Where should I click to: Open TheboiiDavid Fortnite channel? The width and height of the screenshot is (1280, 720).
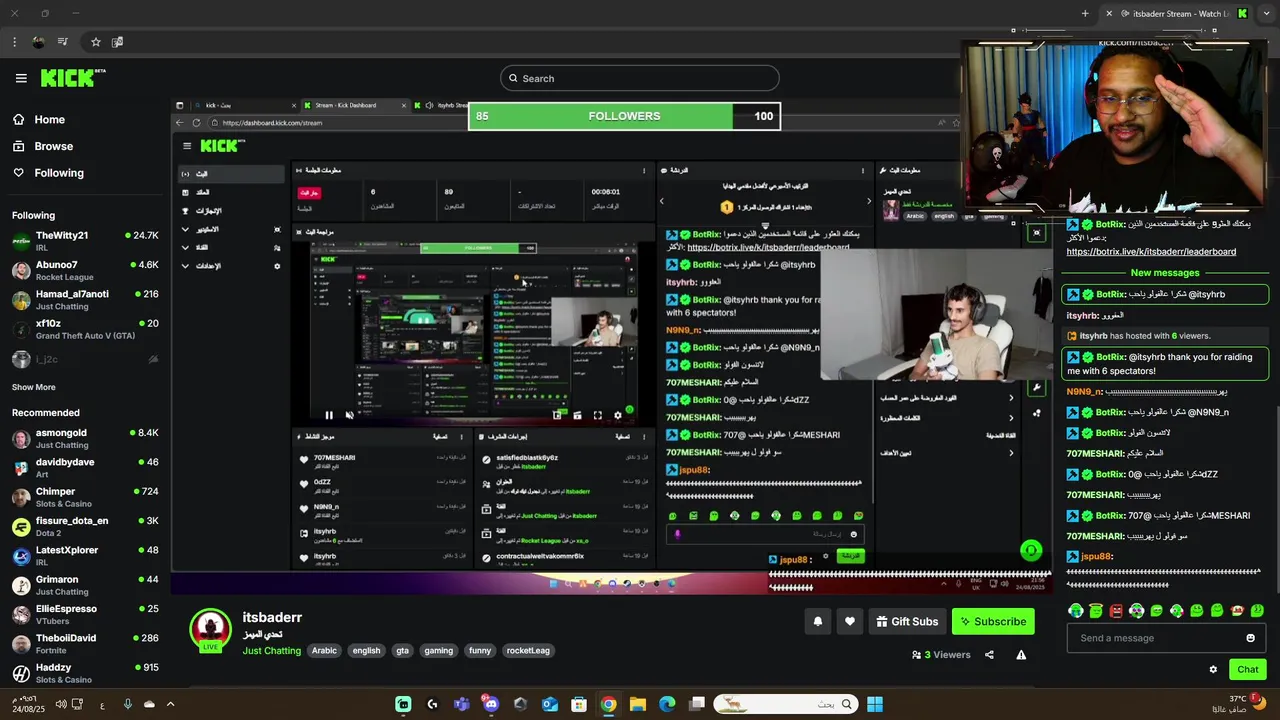(x=85, y=643)
